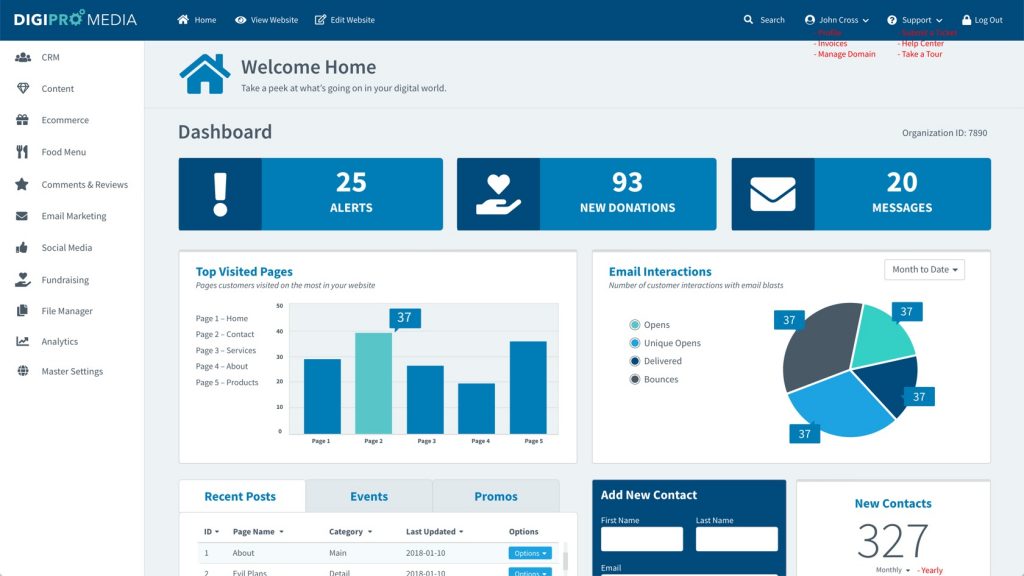Screen dimensions: 1024x576
Task: Open the Support menu
Action: (913, 19)
